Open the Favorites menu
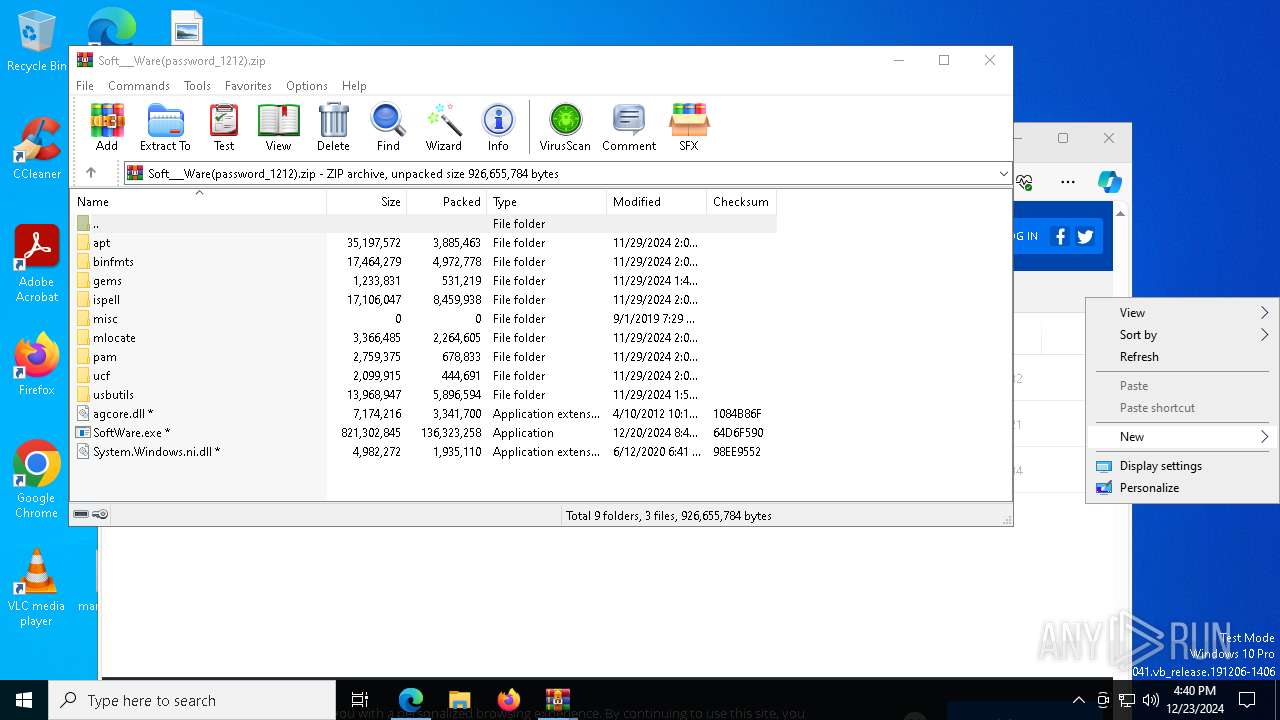 (248, 86)
